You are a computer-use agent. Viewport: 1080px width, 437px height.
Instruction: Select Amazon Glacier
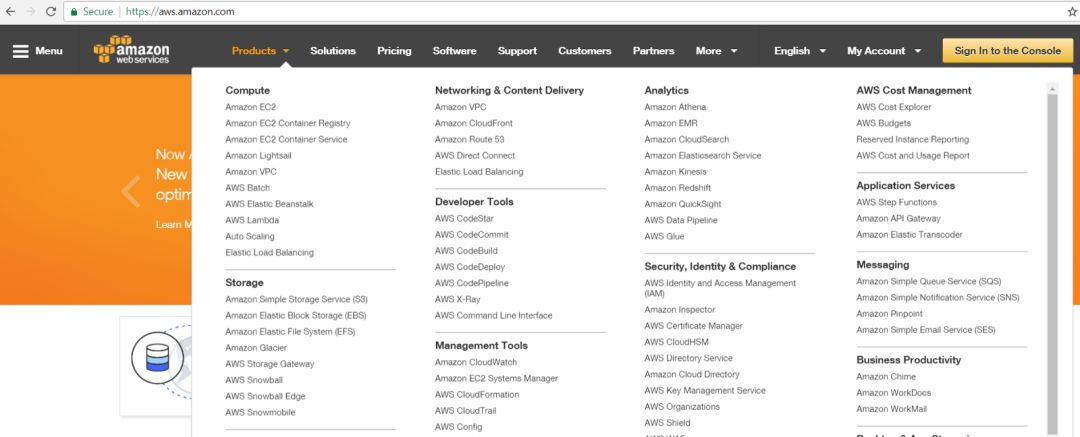pos(256,348)
